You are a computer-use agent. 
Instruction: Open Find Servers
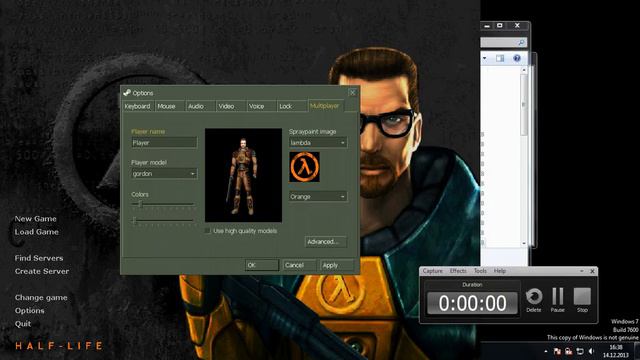point(39,258)
